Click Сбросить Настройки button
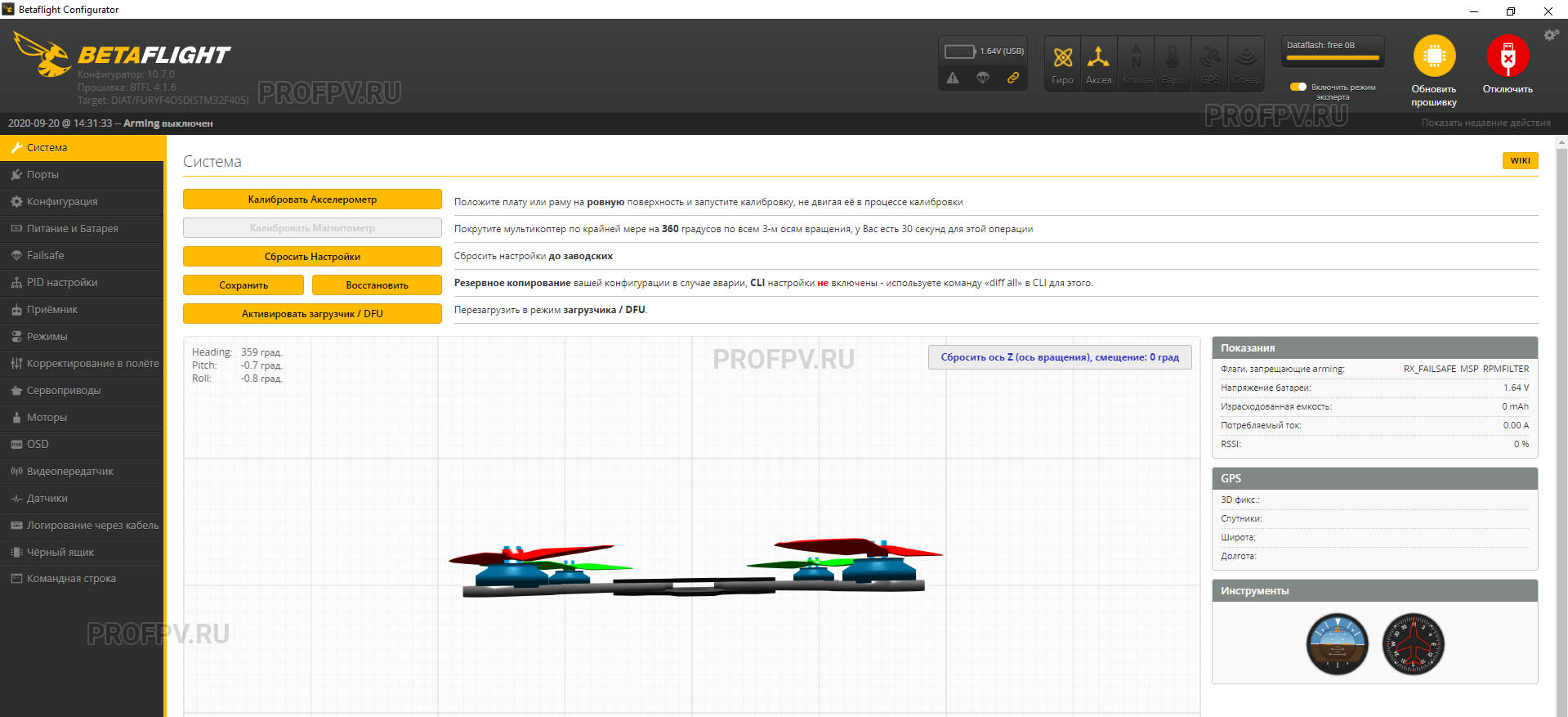1568x717 pixels. (x=312, y=257)
